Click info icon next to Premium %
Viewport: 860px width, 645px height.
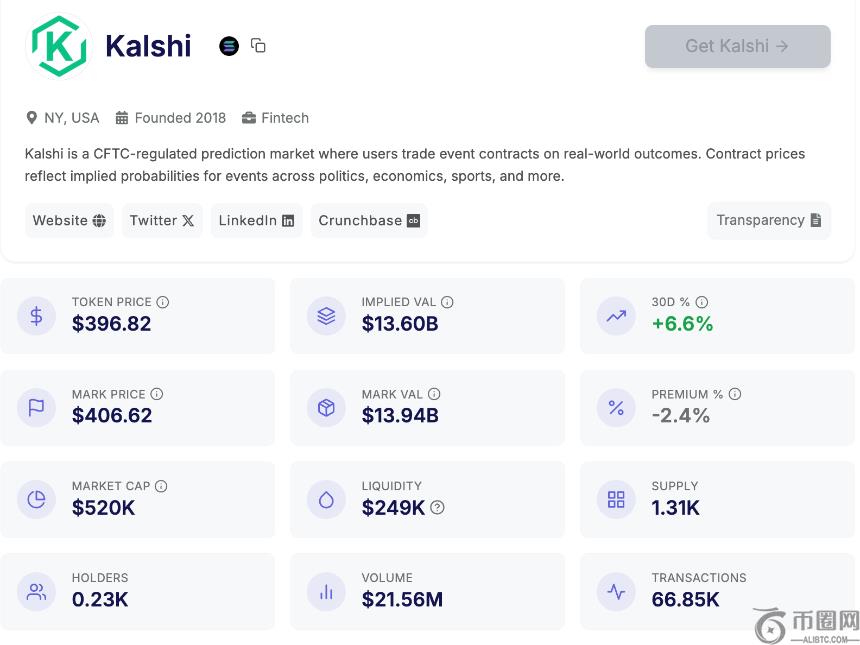pyautogui.click(x=735, y=394)
